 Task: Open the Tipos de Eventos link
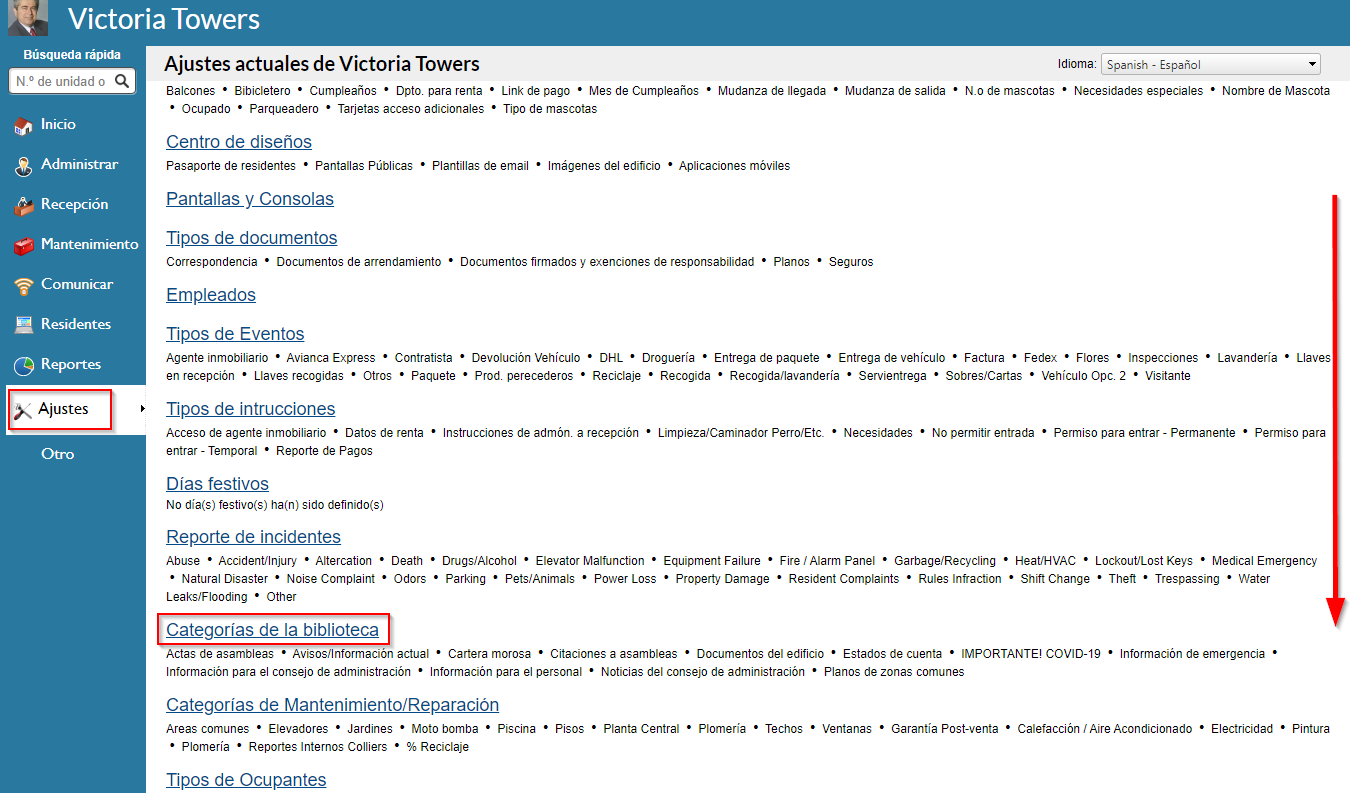[x=235, y=334]
